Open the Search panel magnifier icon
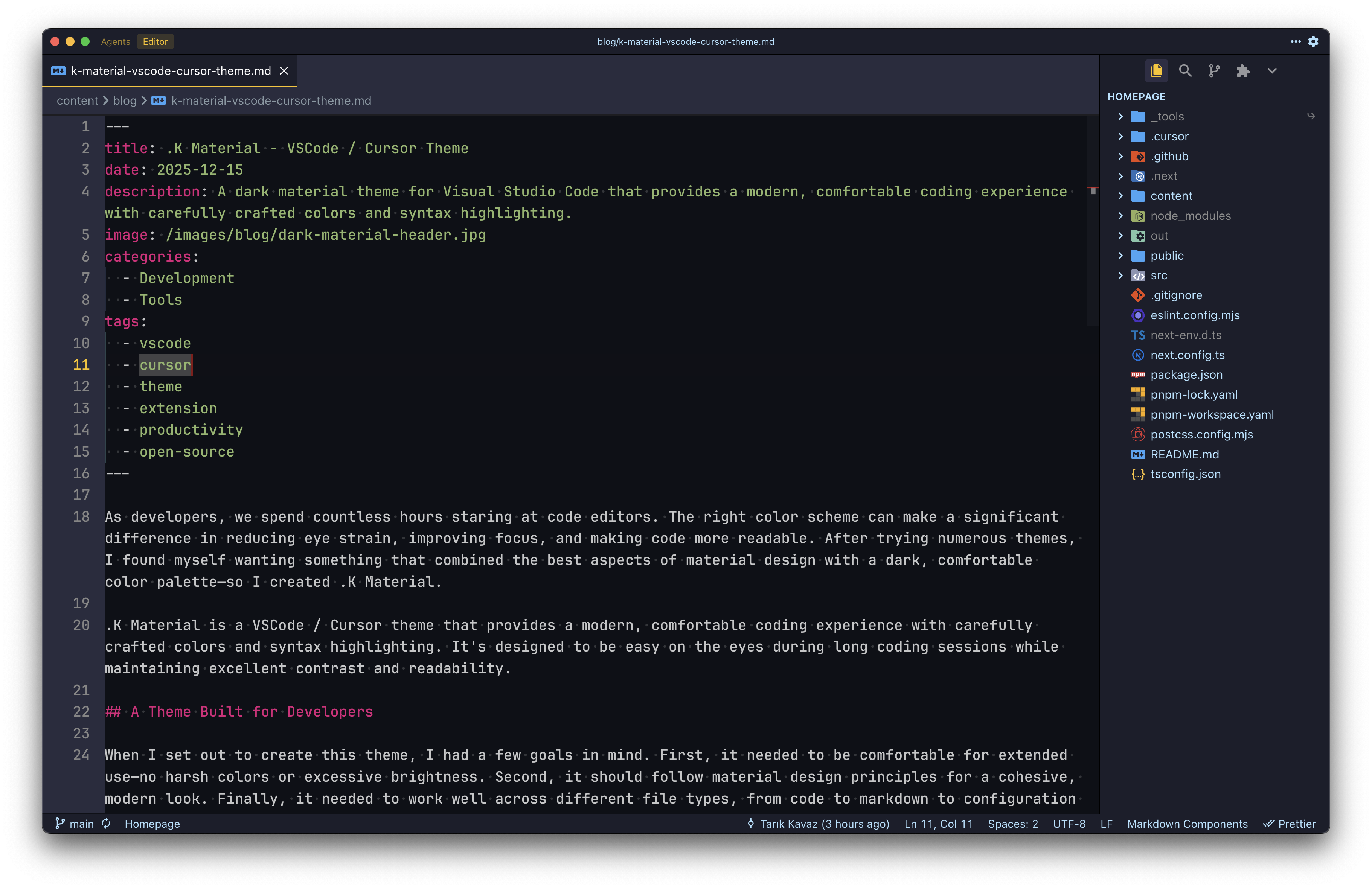This screenshot has width=1372, height=889. tap(1184, 71)
